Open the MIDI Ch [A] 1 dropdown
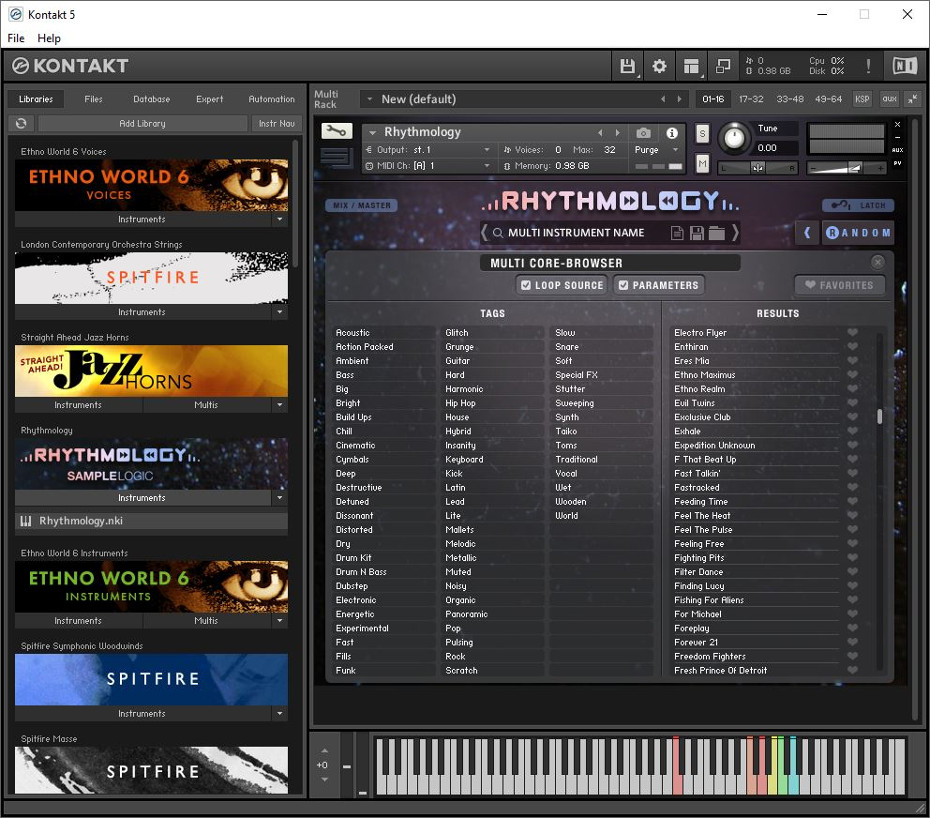 (x=487, y=166)
